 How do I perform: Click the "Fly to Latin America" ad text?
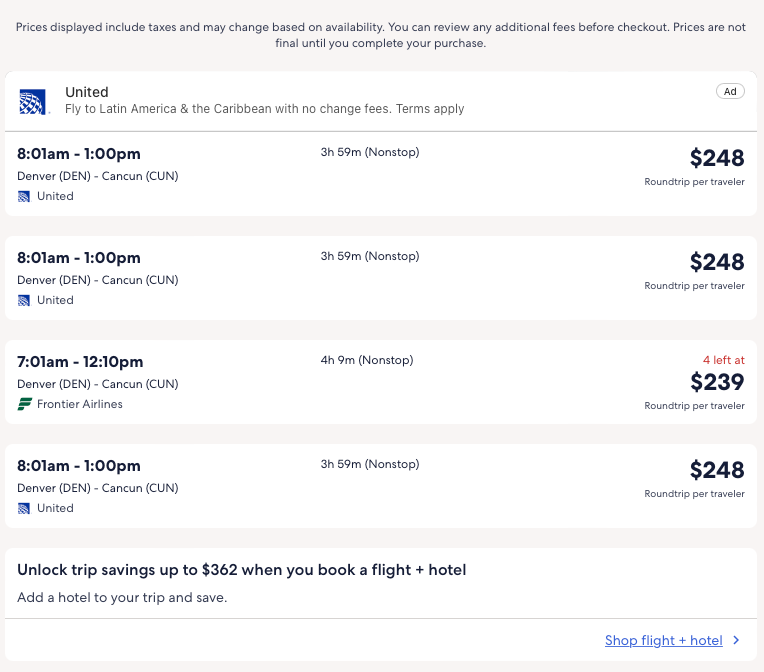264,109
